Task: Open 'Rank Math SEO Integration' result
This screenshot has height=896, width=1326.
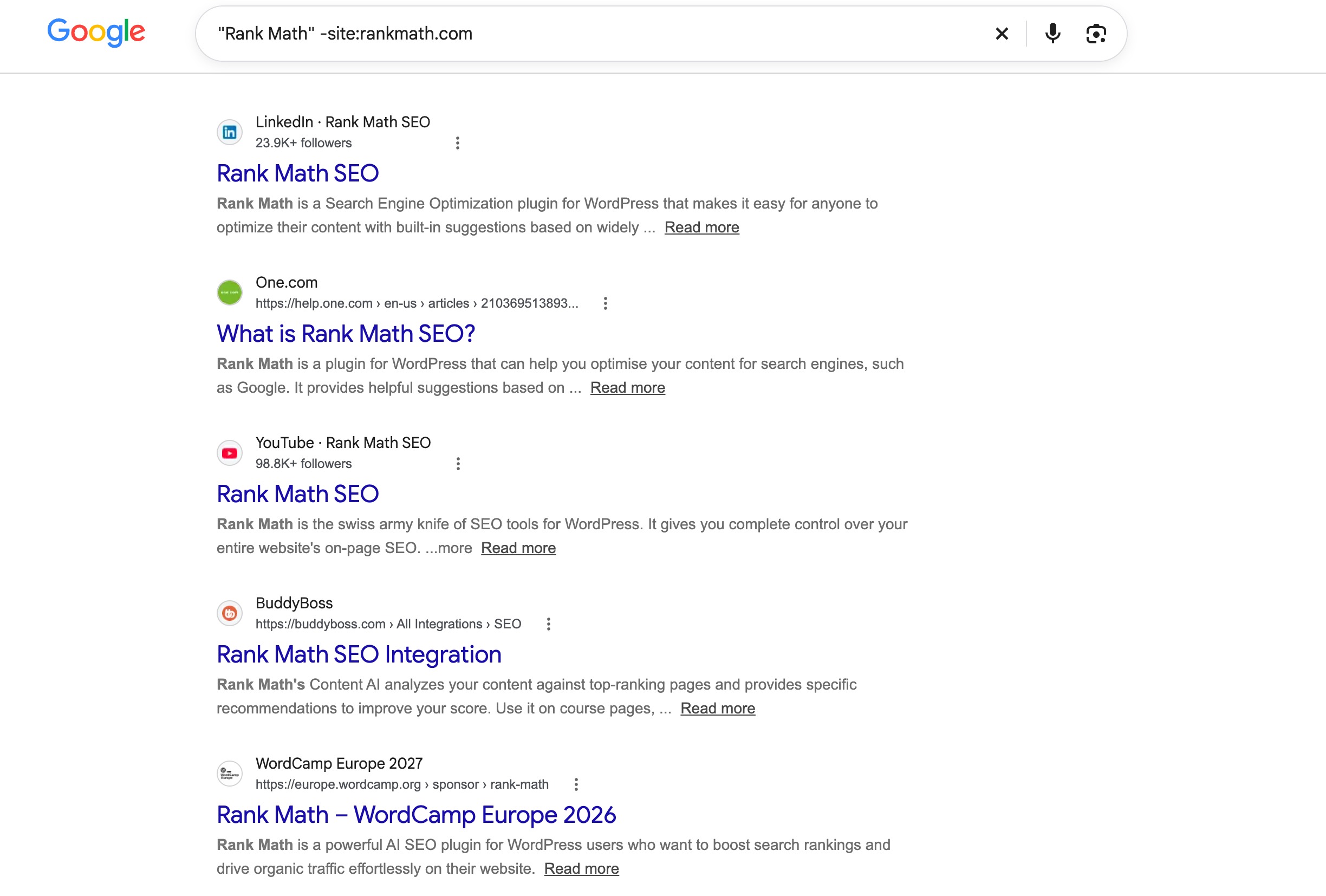Action: (x=359, y=654)
